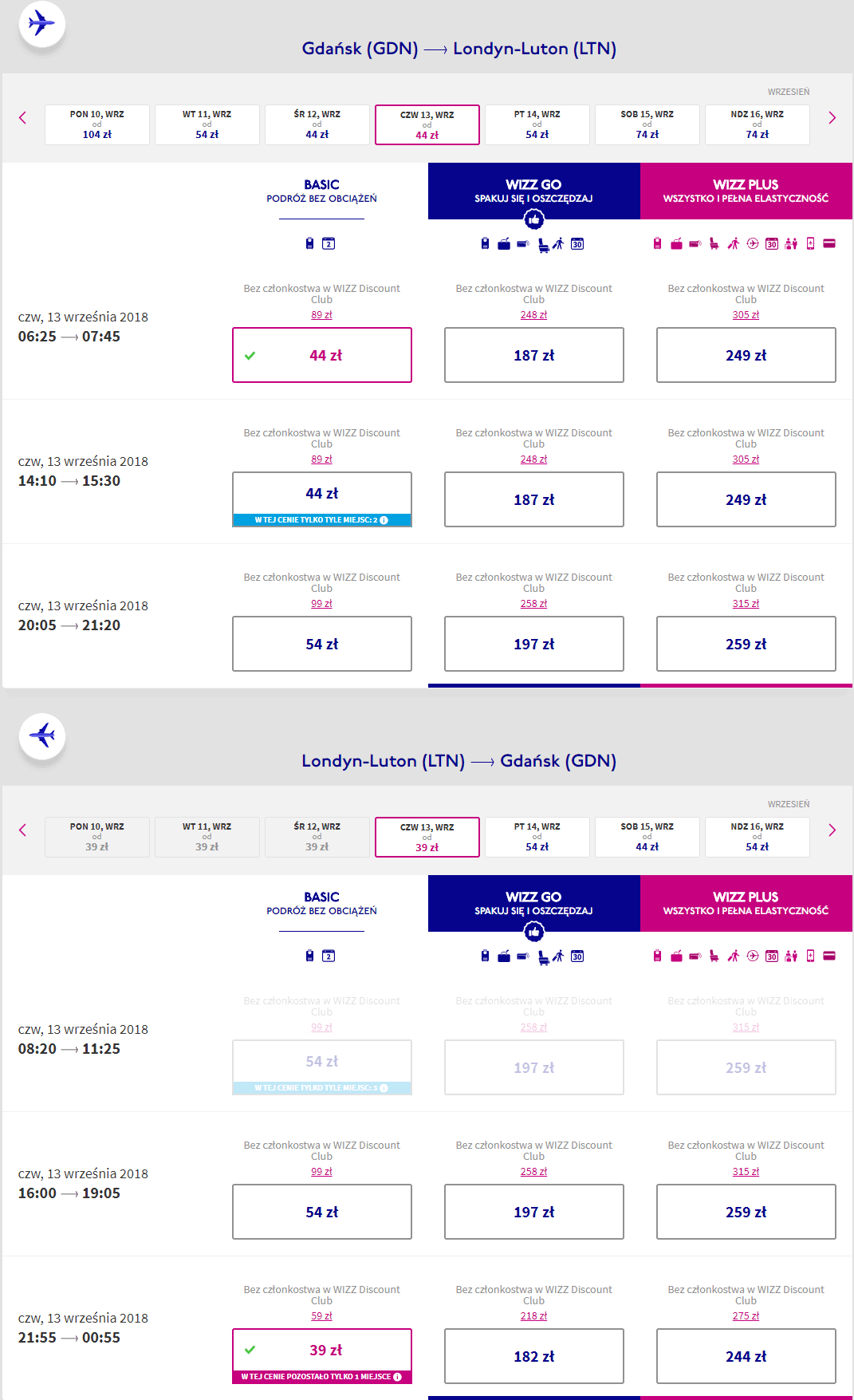Screen dimensions: 854x1400
Task: Show later return dates with right arrow
Action: pos(832,830)
